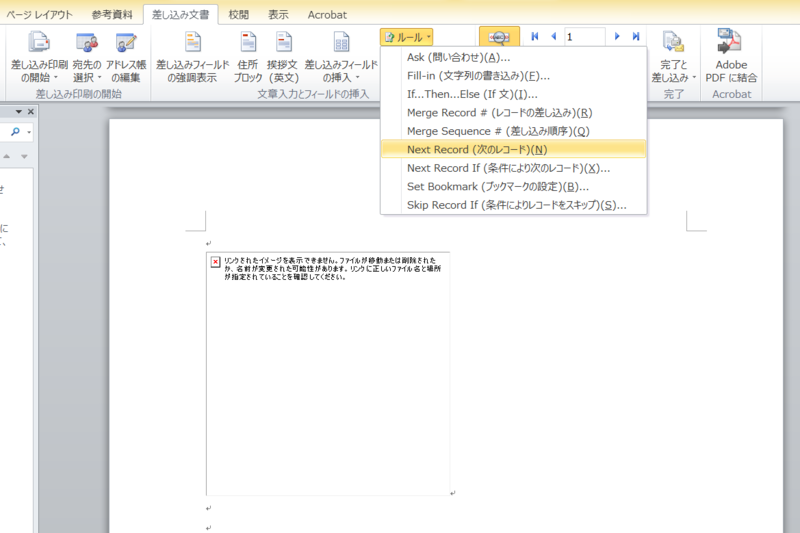
Task: Choose Next Record If menu item
Action: tap(513, 168)
